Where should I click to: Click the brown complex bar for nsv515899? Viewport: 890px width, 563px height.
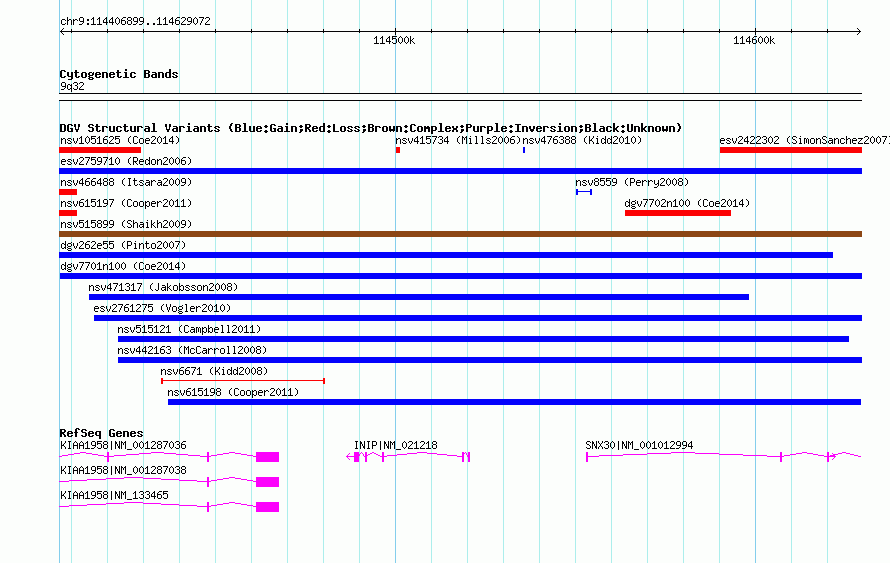[460, 234]
